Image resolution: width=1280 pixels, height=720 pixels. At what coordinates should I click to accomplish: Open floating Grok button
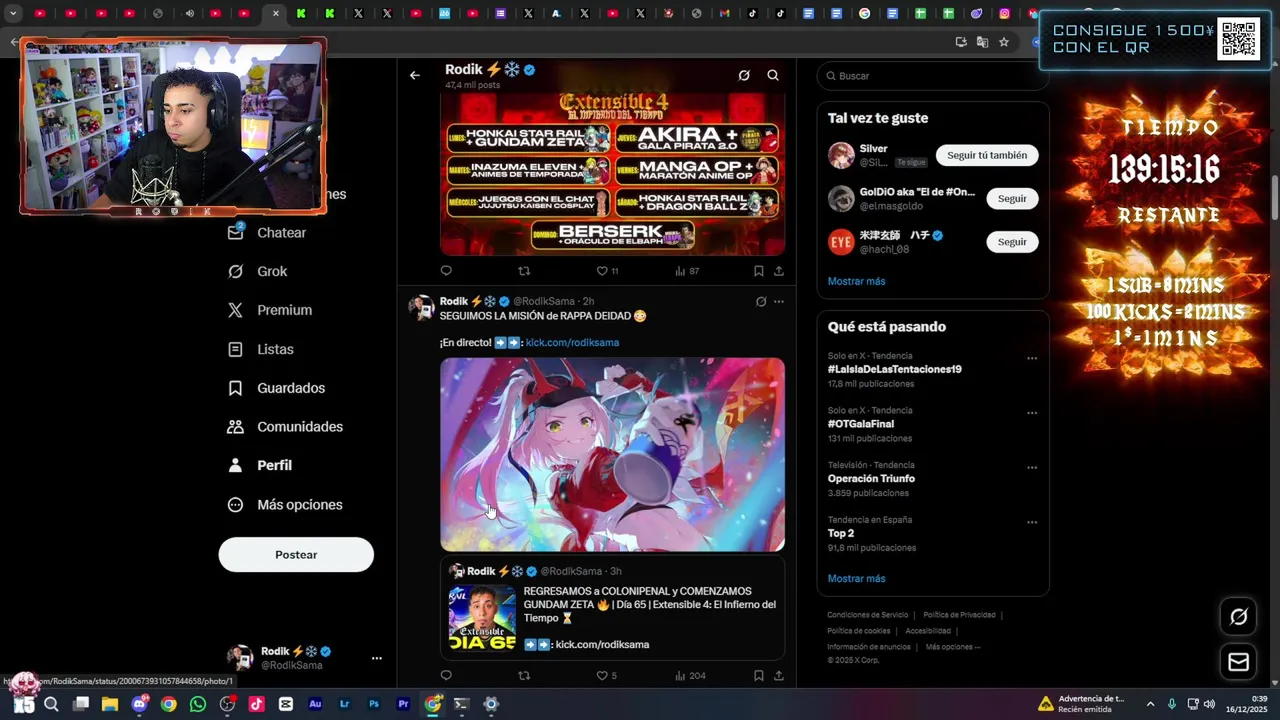(1238, 617)
